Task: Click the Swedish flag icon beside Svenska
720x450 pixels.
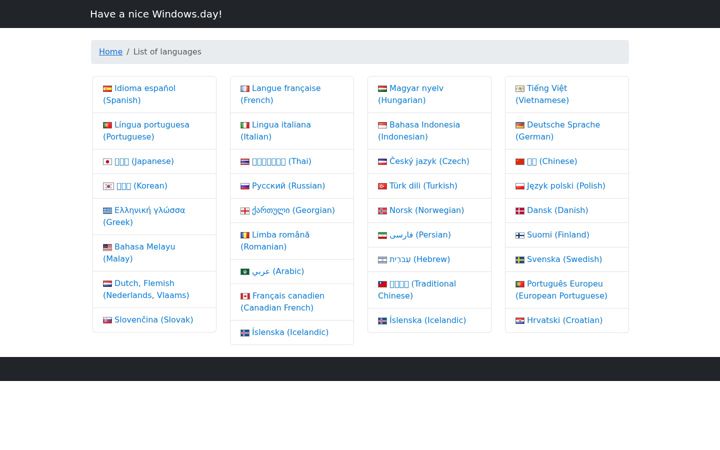Action: 520,260
